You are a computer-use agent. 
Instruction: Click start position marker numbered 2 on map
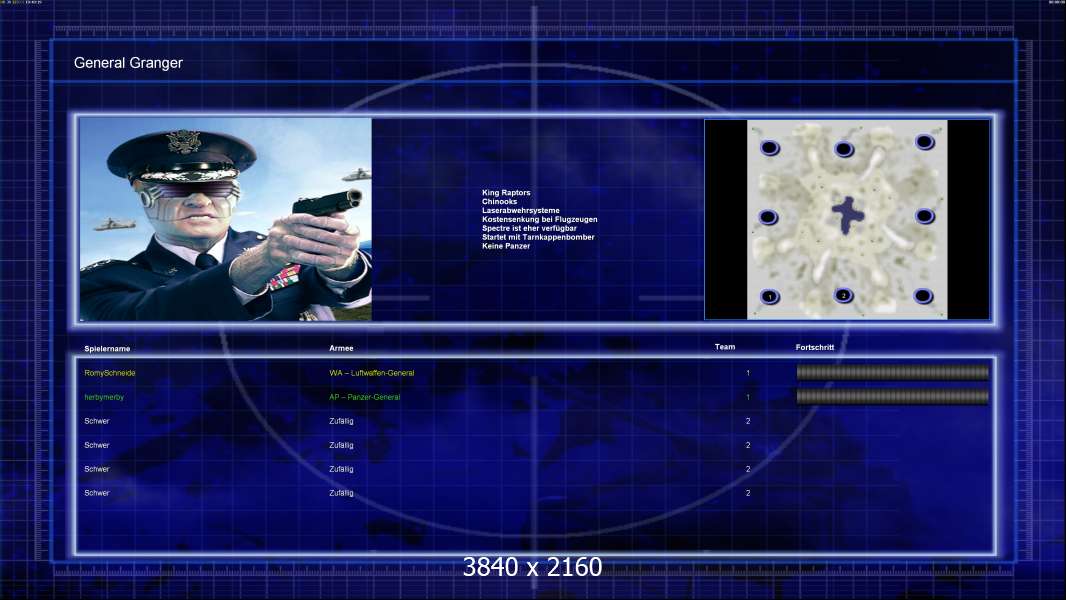844,295
